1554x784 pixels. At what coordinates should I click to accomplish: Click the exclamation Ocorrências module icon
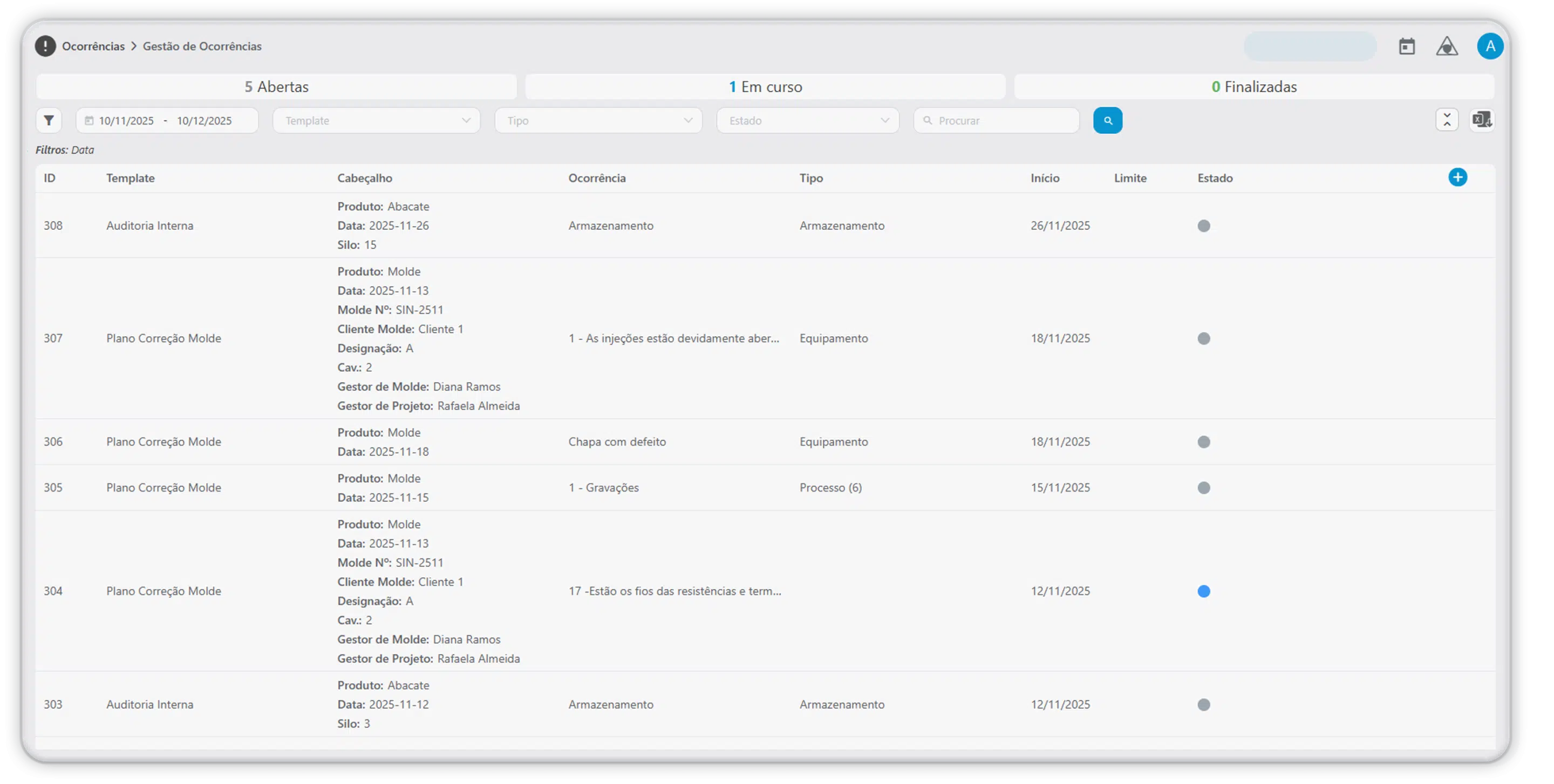pyautogui.click(x=45, y=46)
